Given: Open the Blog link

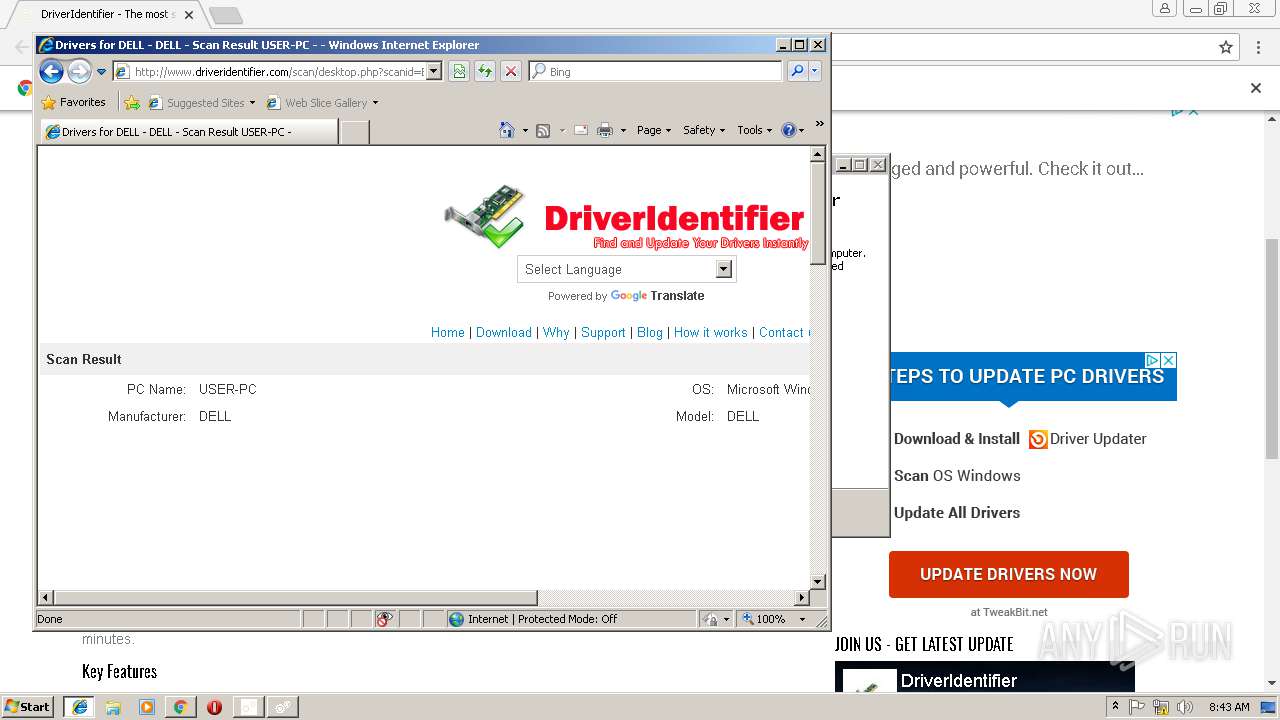Looking at the screenshot, I should 650,332.
